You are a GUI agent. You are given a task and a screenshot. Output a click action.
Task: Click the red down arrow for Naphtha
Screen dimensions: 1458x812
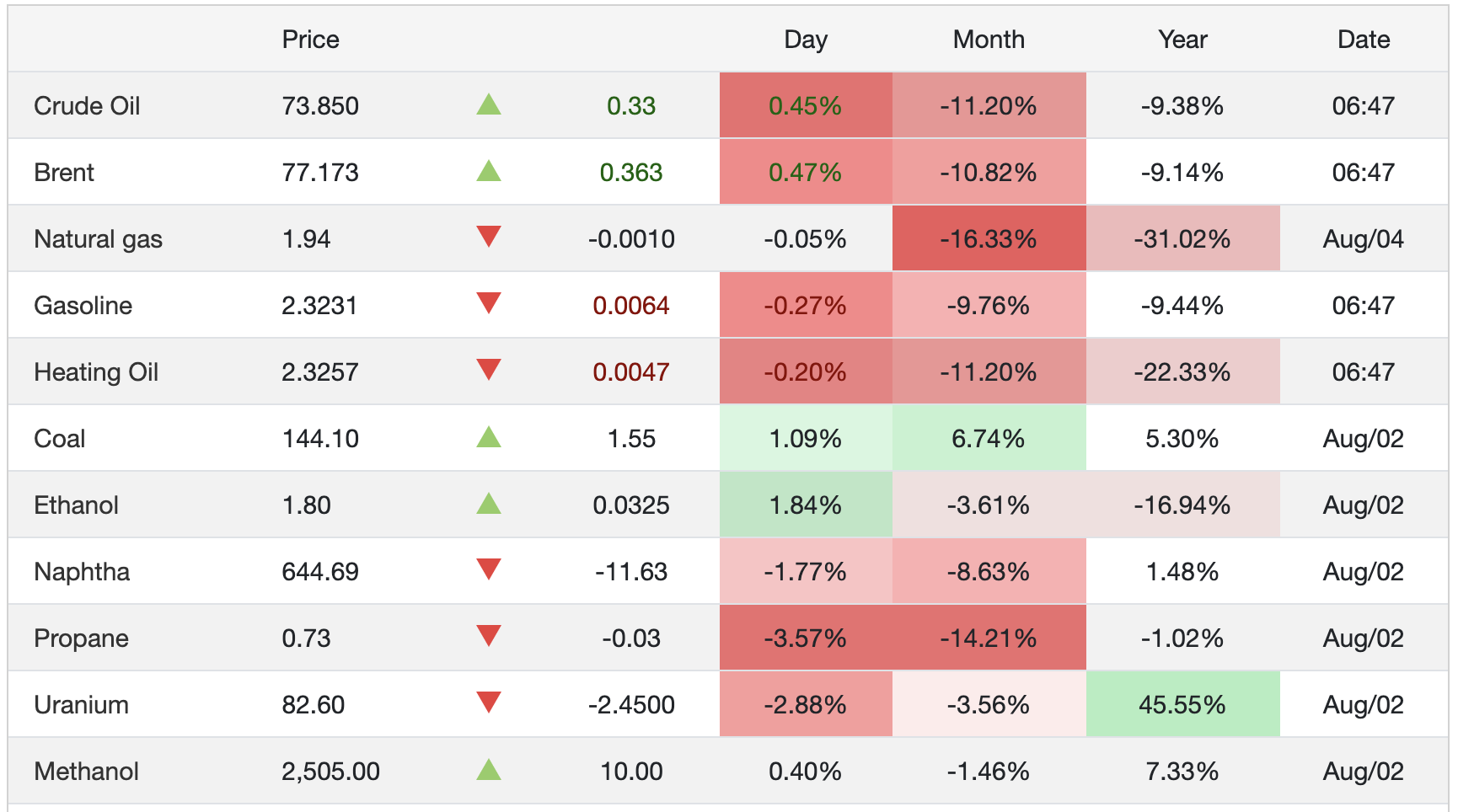tap(489, 569)
